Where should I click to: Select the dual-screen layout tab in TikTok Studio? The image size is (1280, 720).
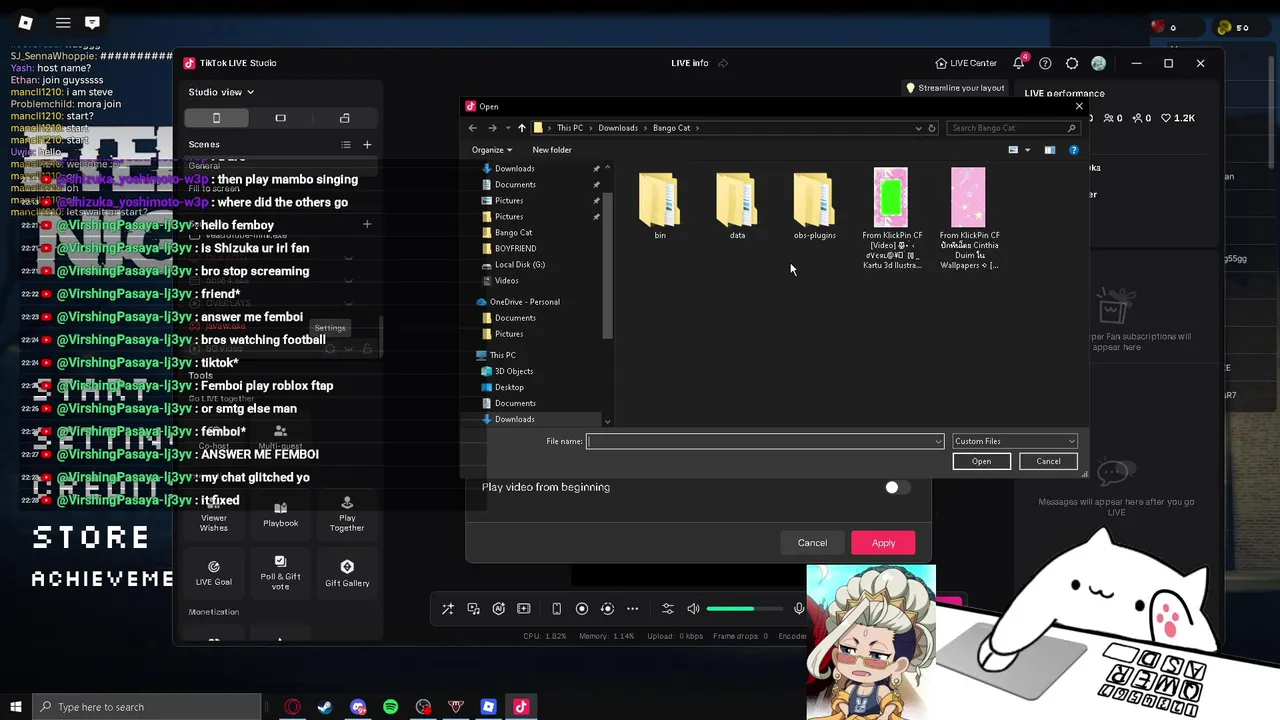point(344,118)
